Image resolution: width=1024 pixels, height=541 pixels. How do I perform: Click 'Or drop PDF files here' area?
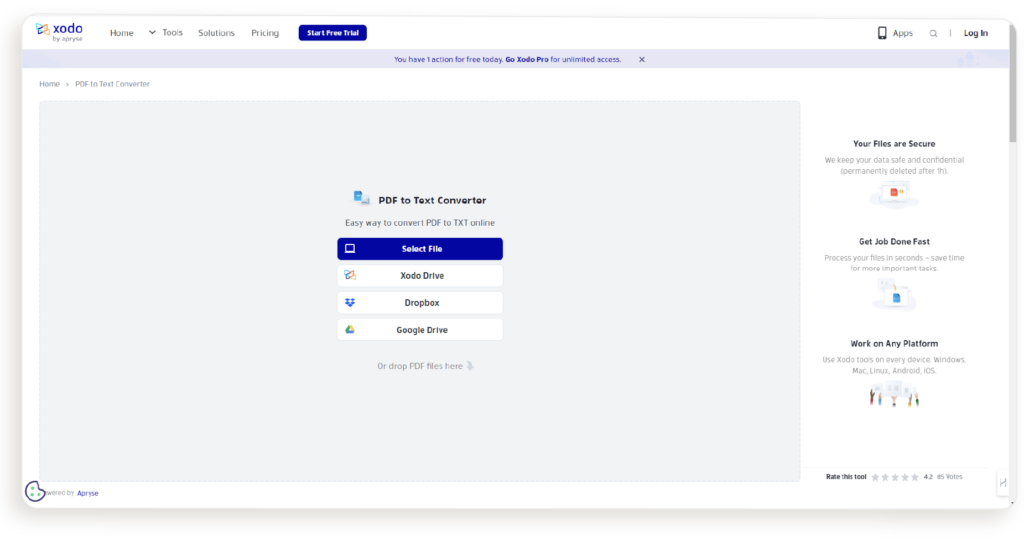pyautogui.click(x=425, y=366)
